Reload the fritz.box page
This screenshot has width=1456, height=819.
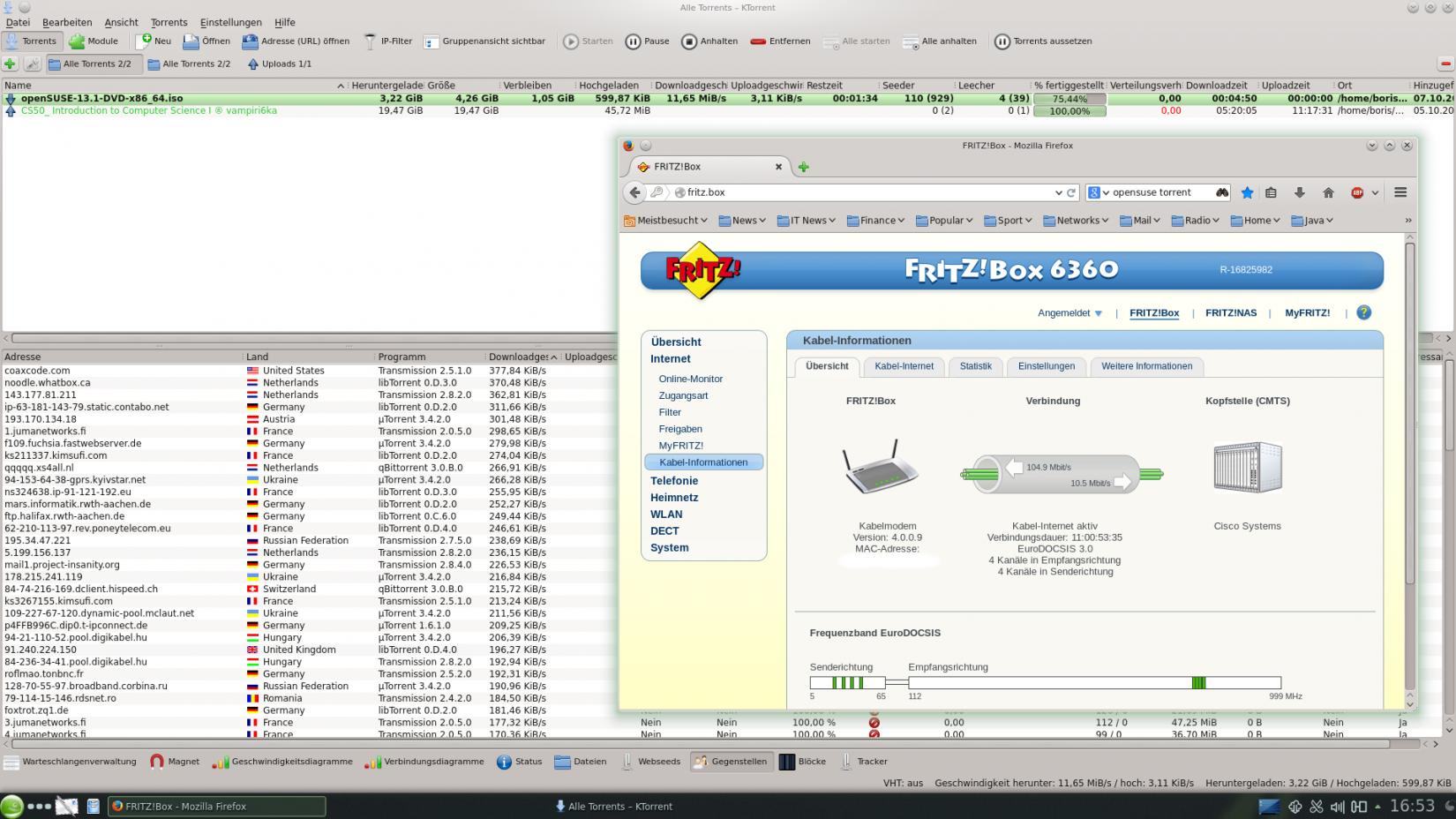(1071, 192)
